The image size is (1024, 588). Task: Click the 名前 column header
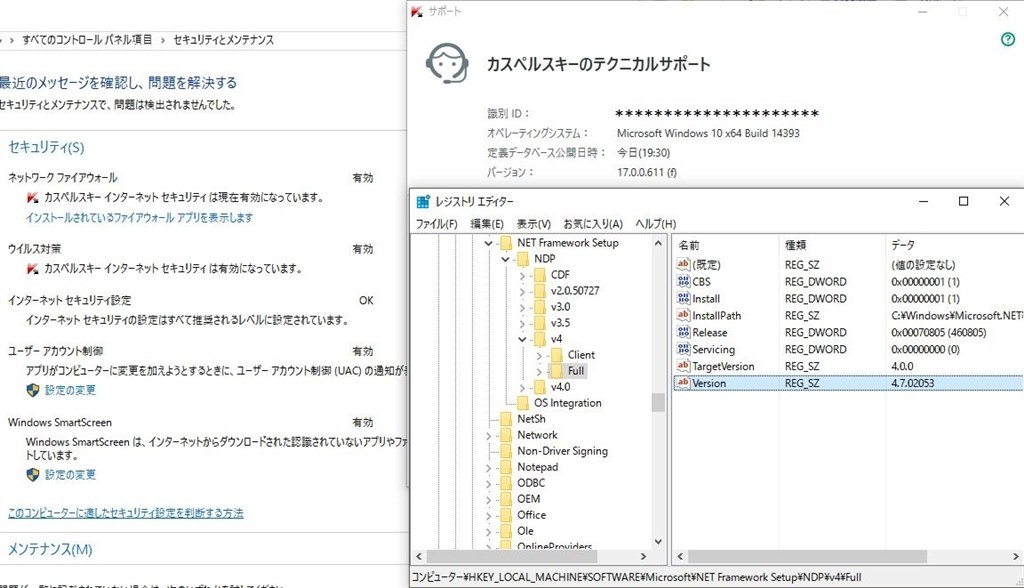[x=726, y=245]
